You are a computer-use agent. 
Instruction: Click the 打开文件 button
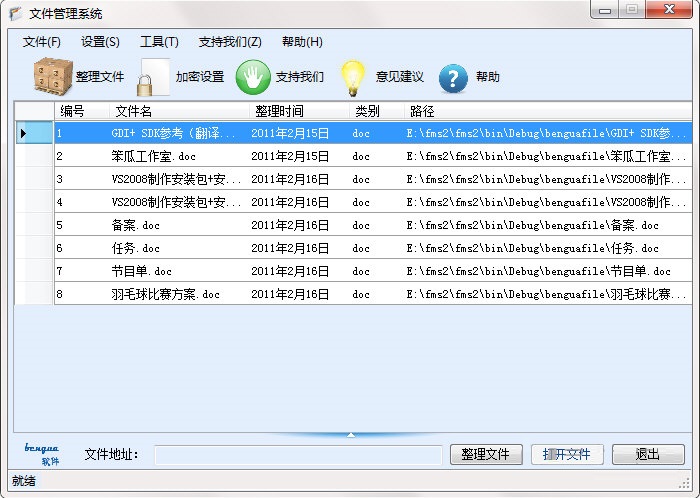point(567,454)
